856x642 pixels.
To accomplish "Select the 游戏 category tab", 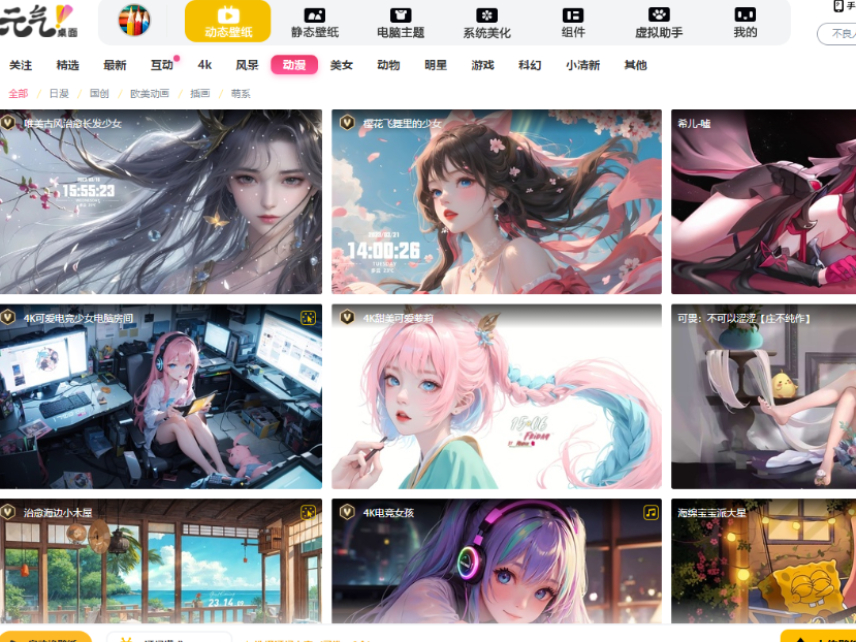I will pos(483,66).
